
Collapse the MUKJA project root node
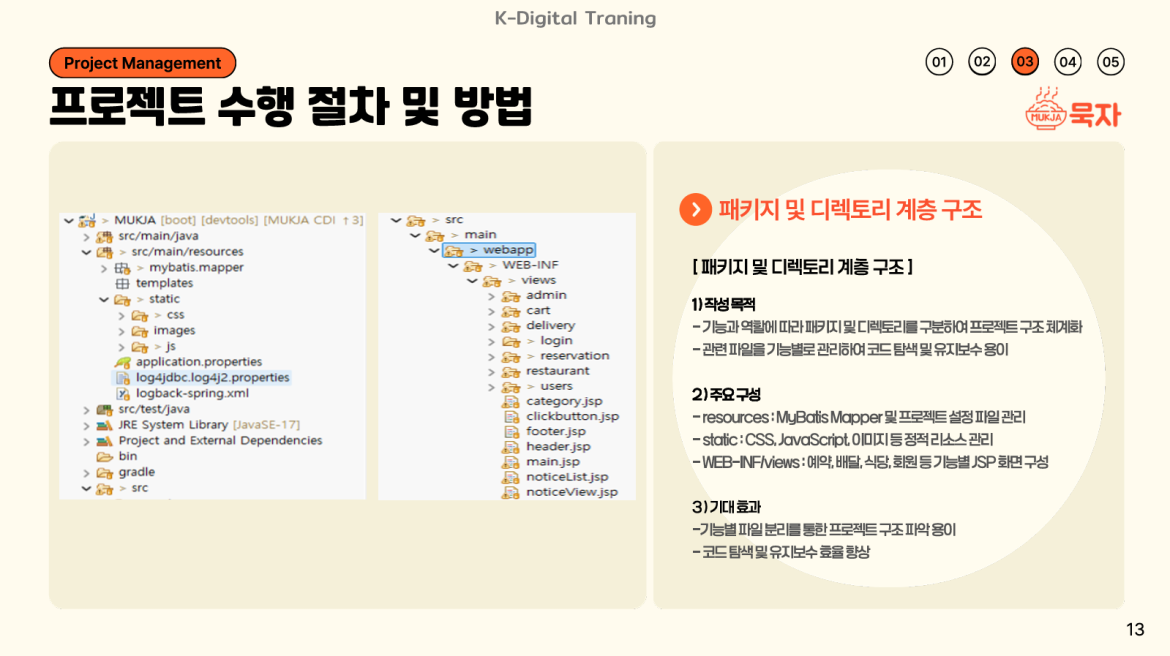[x=69, y=220]
